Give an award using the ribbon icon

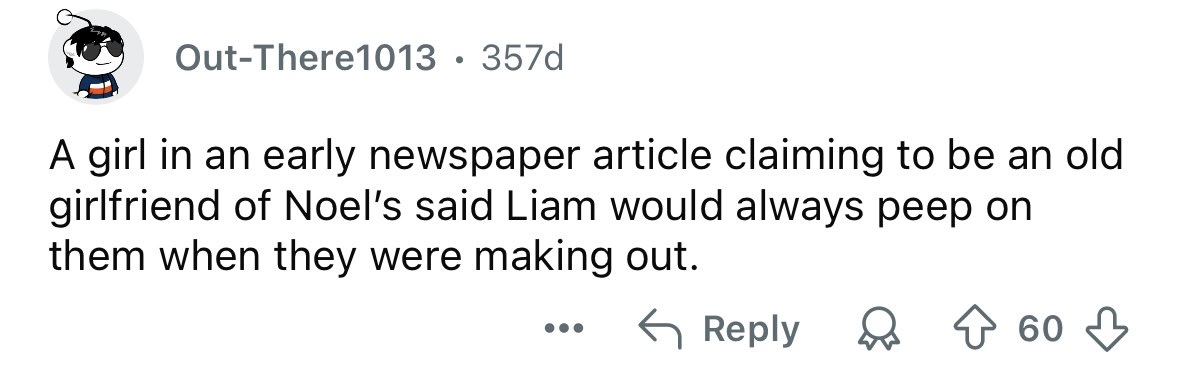[x=879, y=330]
